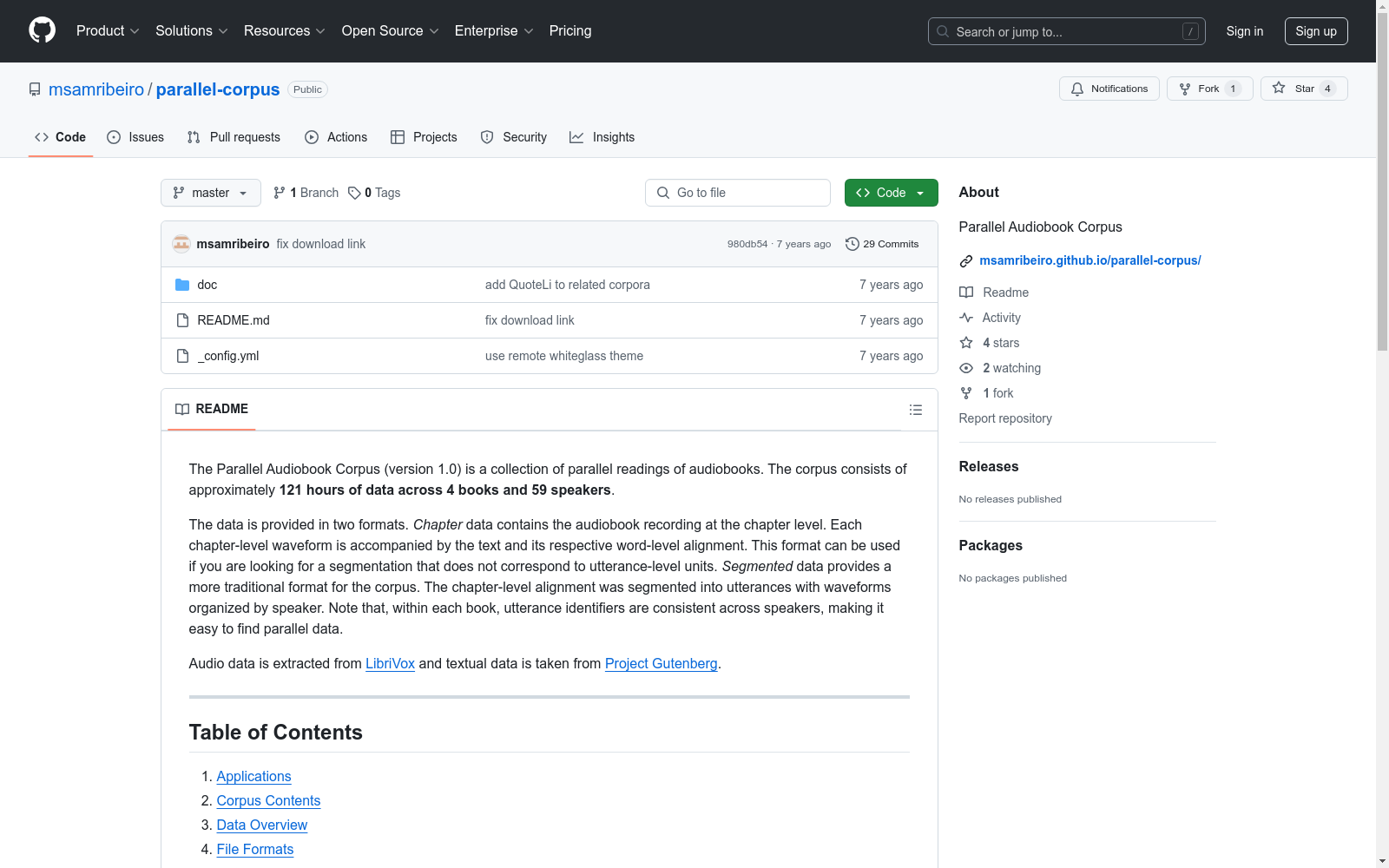Click the 'Search or jump to' field
Image resolution: width=1389 pixels, height=868 pixels.
pyautogui.click(x=1067, y=31)
